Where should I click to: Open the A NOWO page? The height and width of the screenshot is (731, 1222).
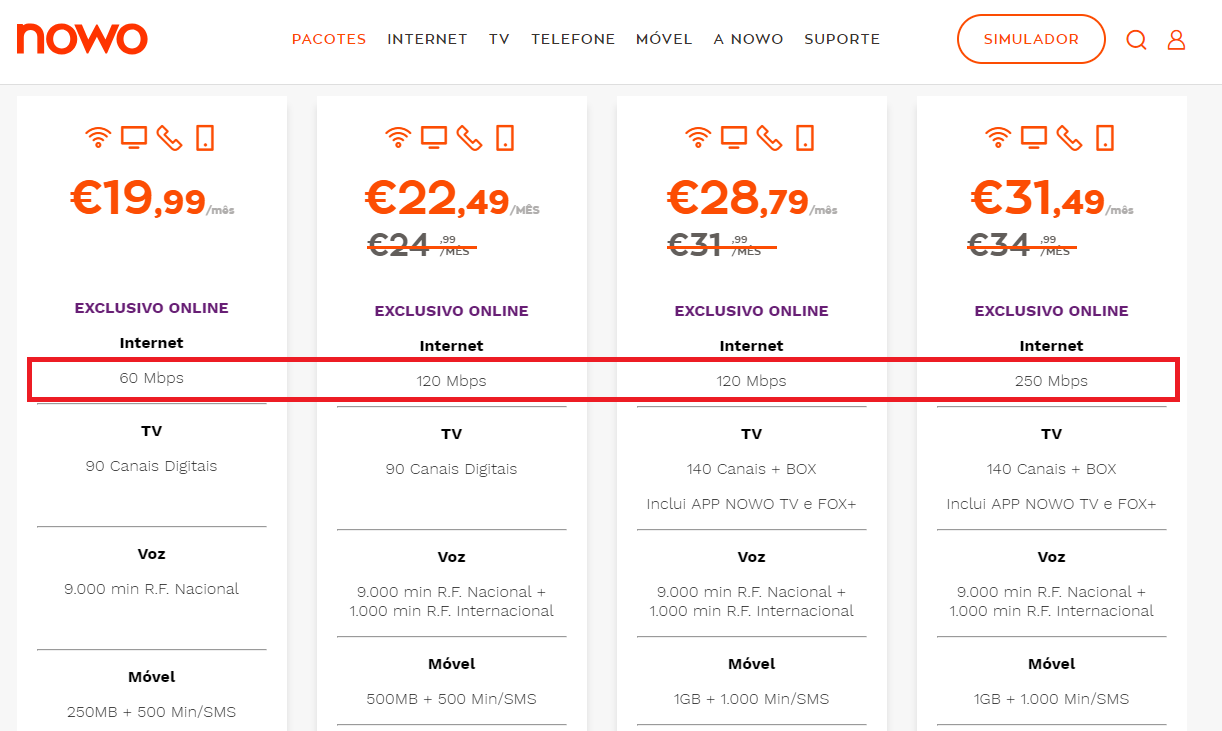tap(748, 39)
